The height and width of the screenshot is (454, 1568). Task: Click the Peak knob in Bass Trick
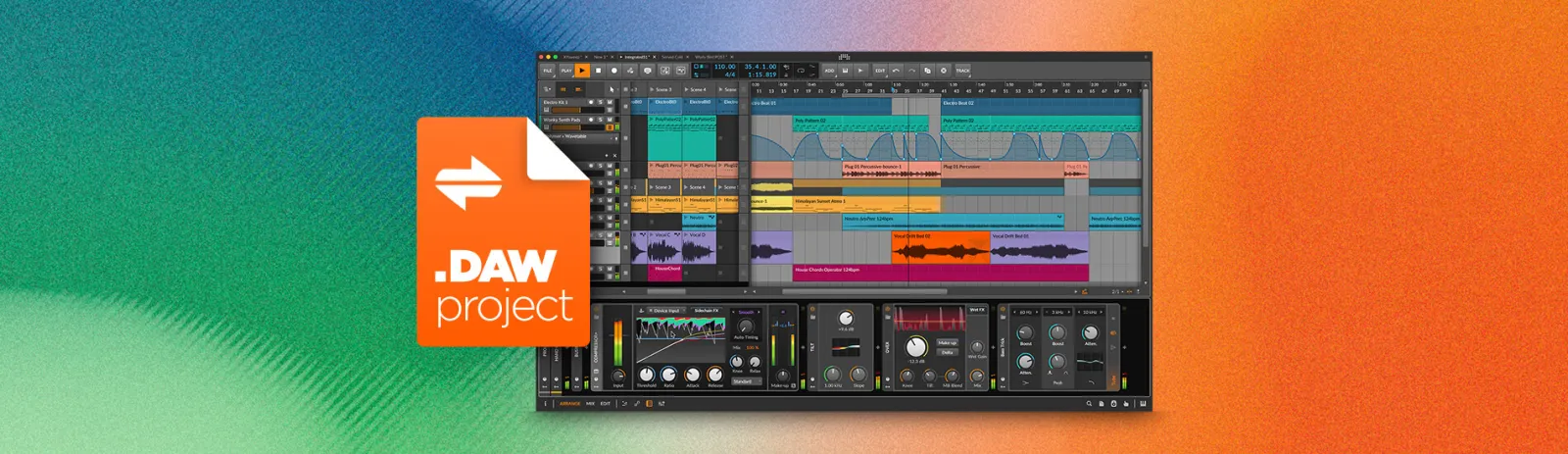[x=1057, y=362]
